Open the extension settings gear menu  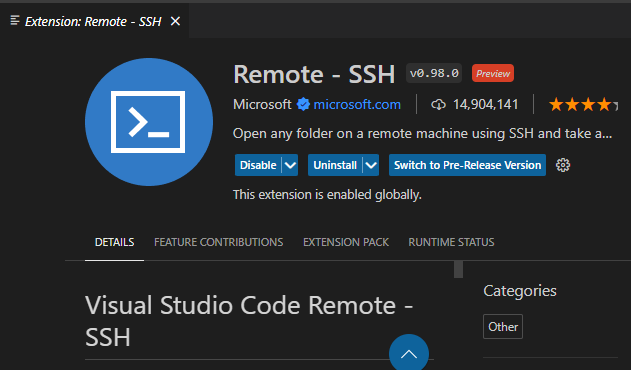563,165
